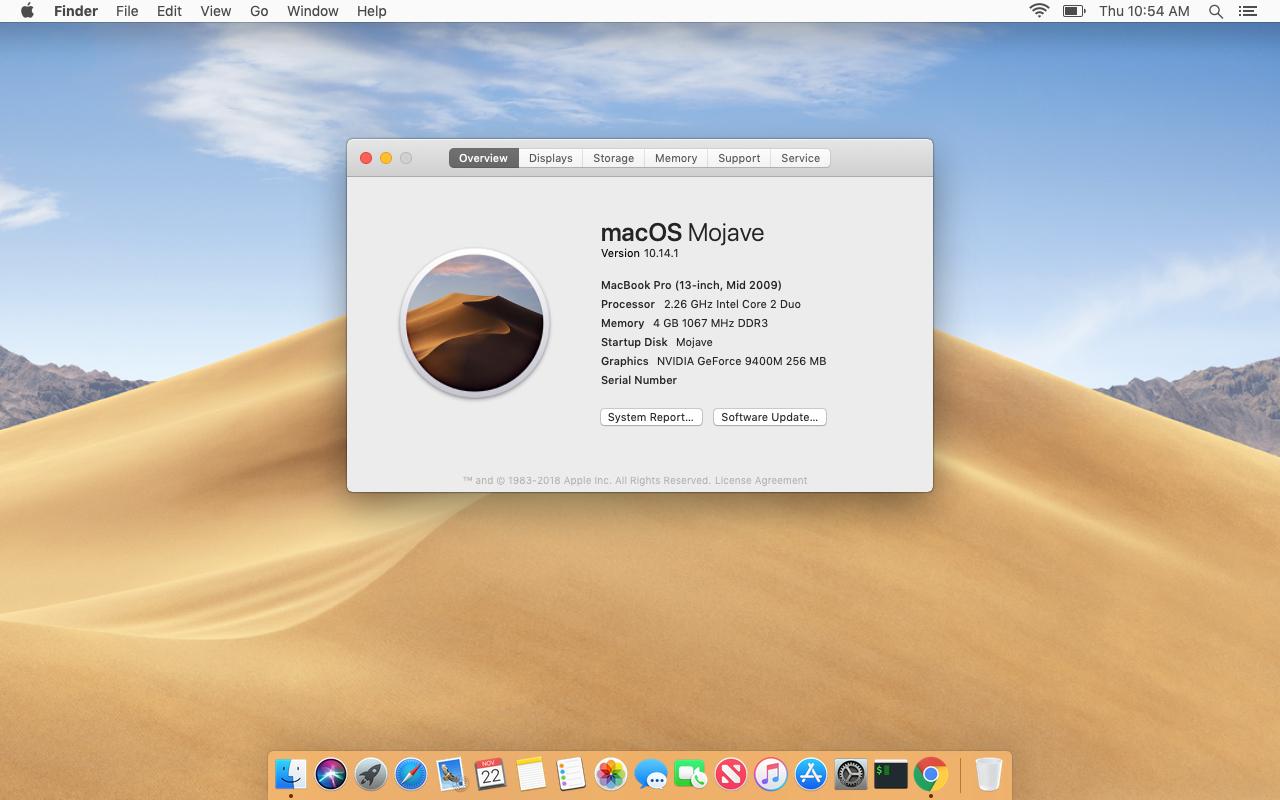The height and width of the screenshot is (800, 1280).
Task: Start a FaceTime call from the Dock
Action: 690,773
